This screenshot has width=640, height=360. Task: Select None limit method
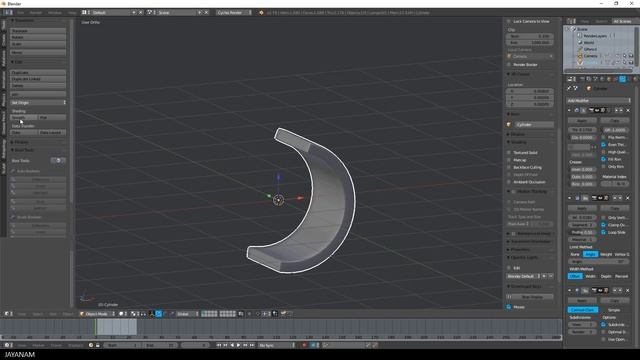(x=575, y=254)
